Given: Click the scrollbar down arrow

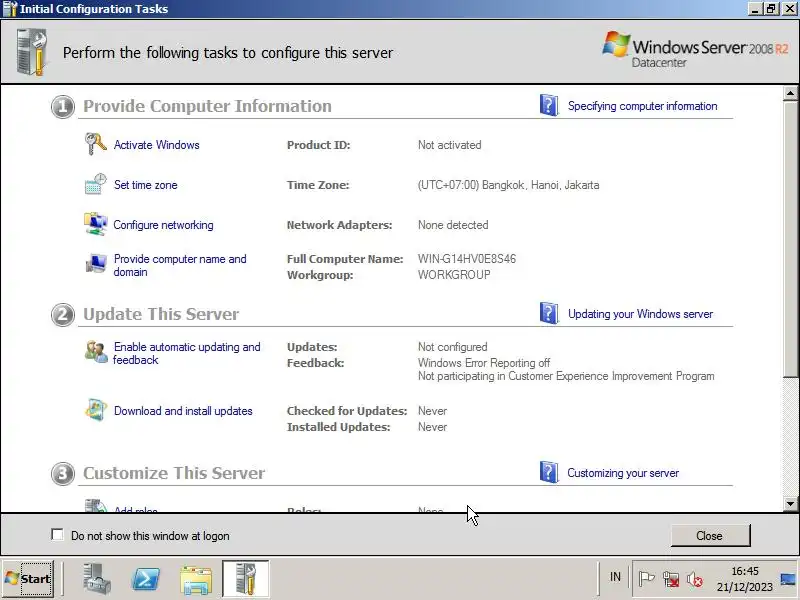Looking at the screenshot, I should point(790,504).
